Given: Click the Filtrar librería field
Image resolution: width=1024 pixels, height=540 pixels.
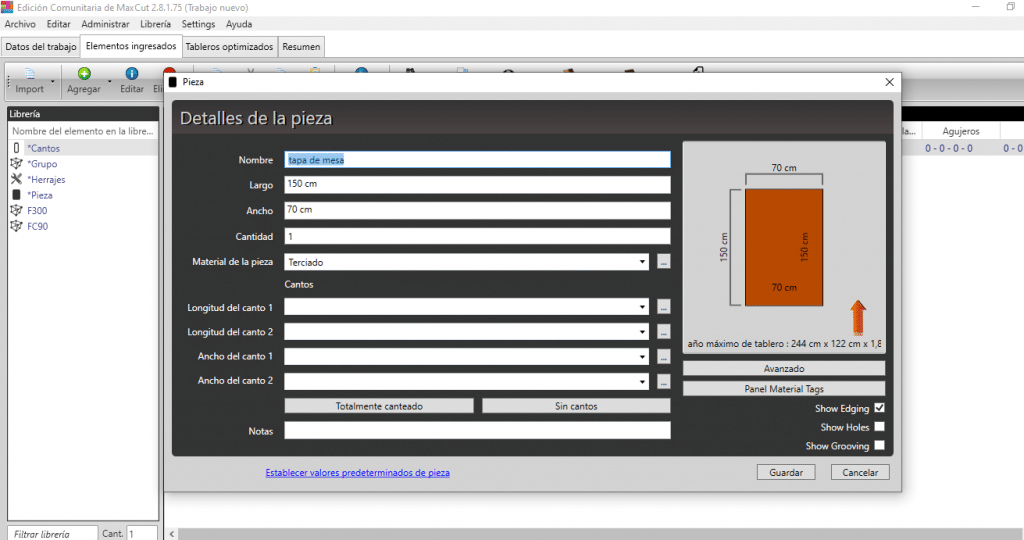Looking at the screenshot, I should pos(53,533).
